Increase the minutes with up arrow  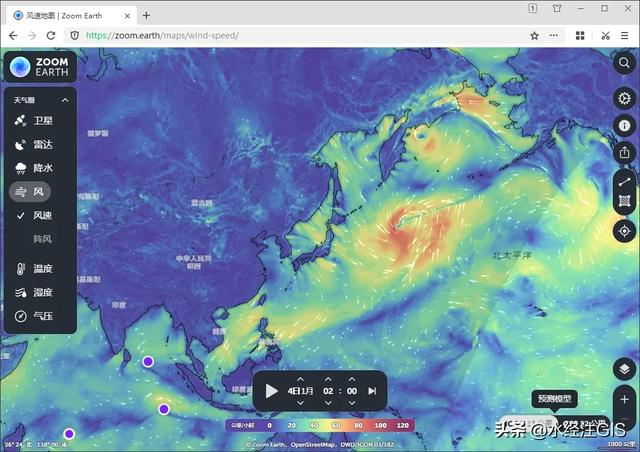tap(352, 379)
